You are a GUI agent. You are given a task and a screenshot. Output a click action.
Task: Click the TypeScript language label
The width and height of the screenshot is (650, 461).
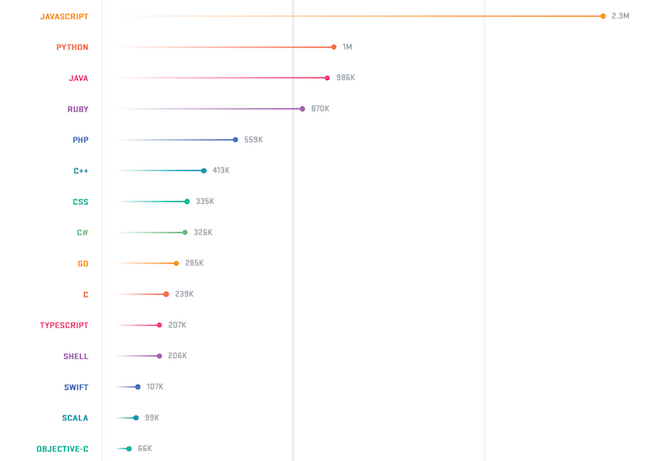pos(64,325)
